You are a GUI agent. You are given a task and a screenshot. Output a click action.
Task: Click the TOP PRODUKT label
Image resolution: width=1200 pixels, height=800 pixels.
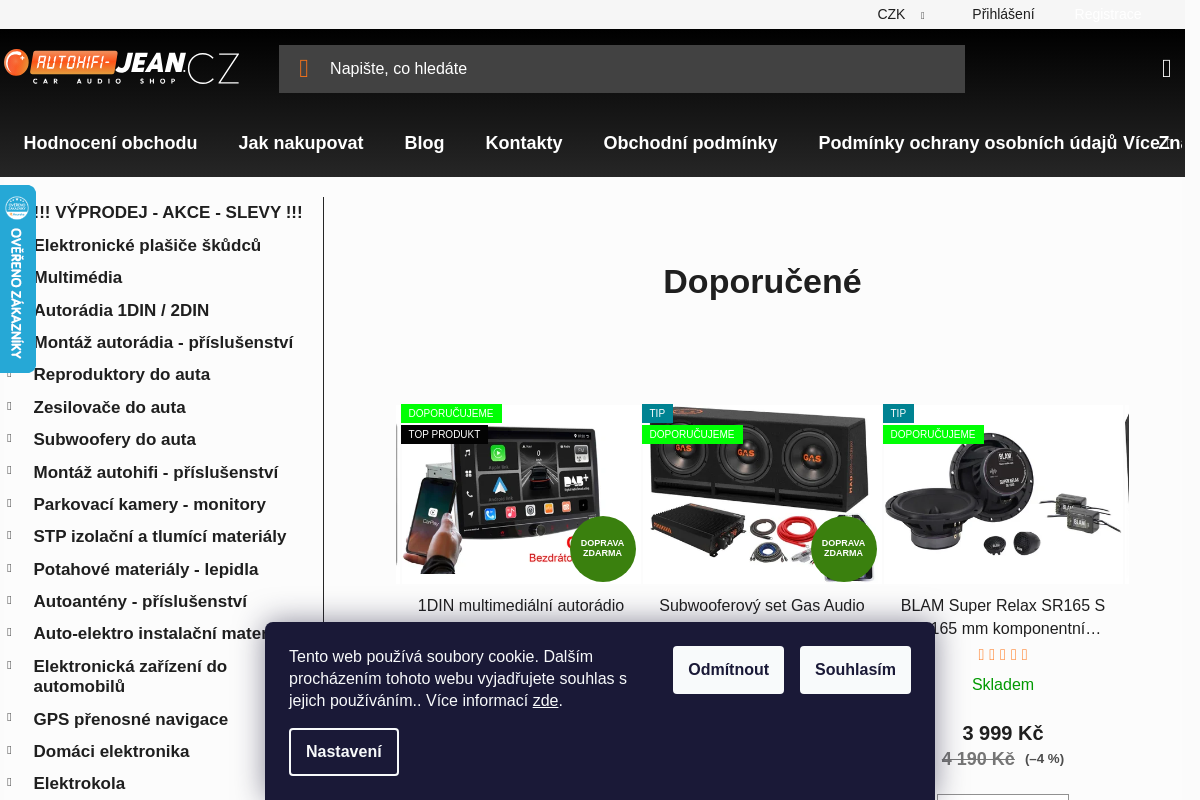[444, 435]
